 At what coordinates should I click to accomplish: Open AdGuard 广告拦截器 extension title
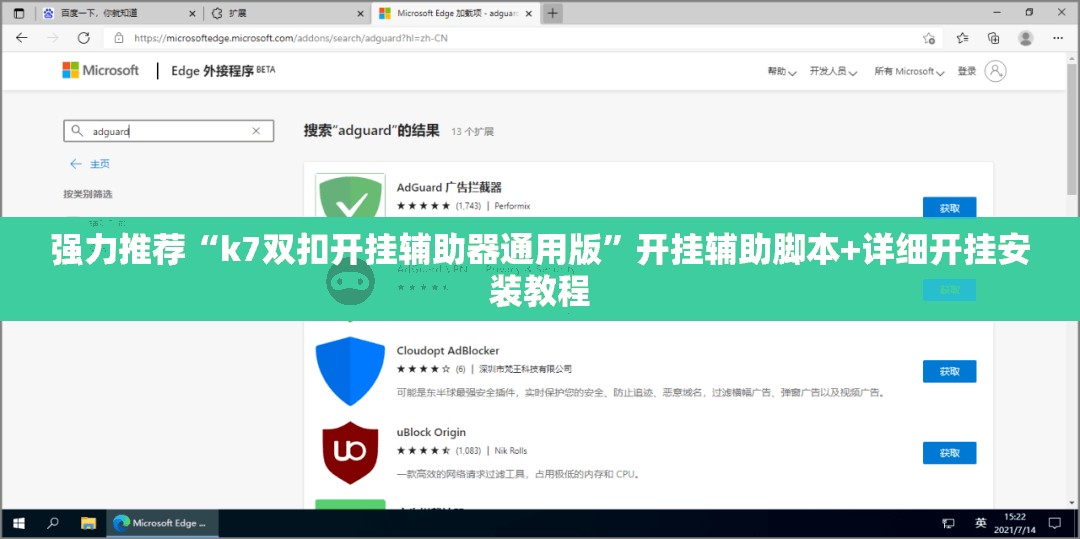coord(449,187)
